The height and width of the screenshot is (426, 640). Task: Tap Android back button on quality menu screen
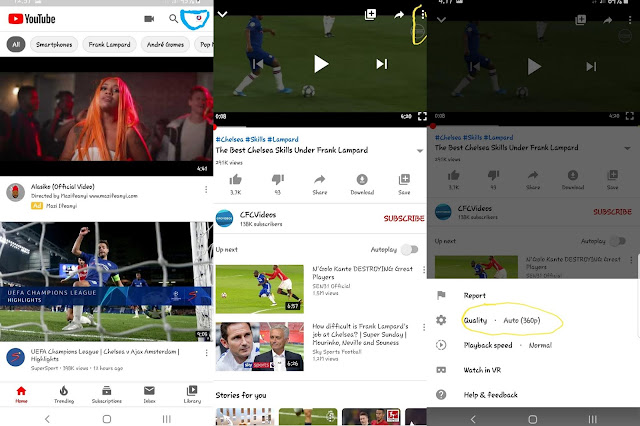pos(473,419)
